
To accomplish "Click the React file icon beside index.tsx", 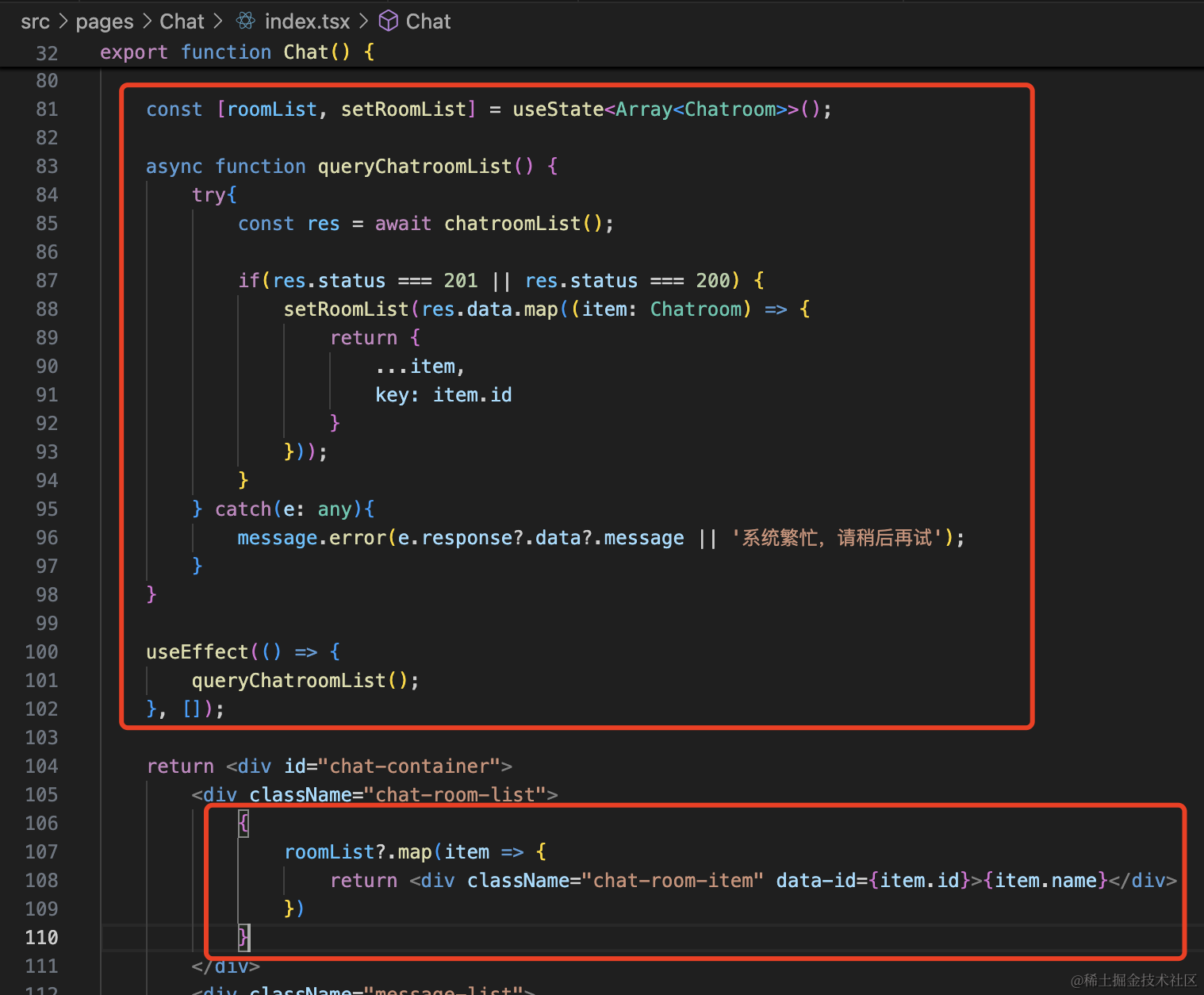I will 246,21.
